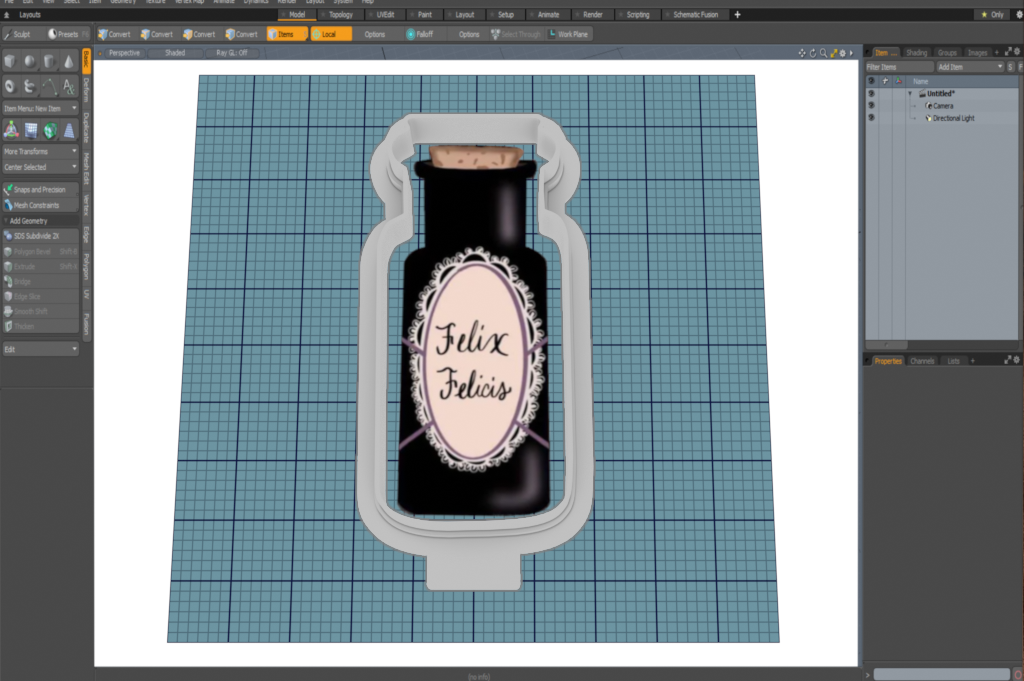Open the Add Item dropdown

(968, 66)
